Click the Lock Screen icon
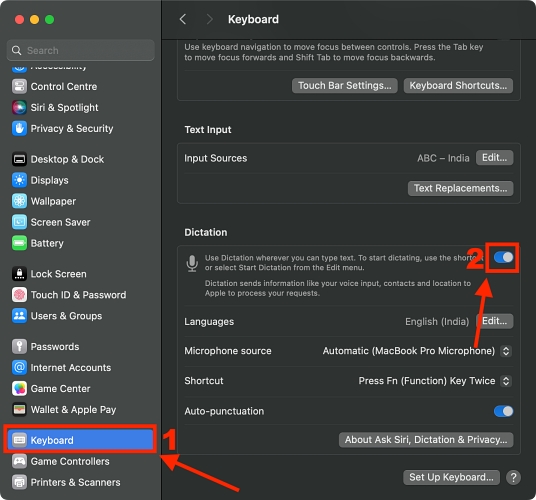Viewport: 536px width, 500px height. coord(19,274)
